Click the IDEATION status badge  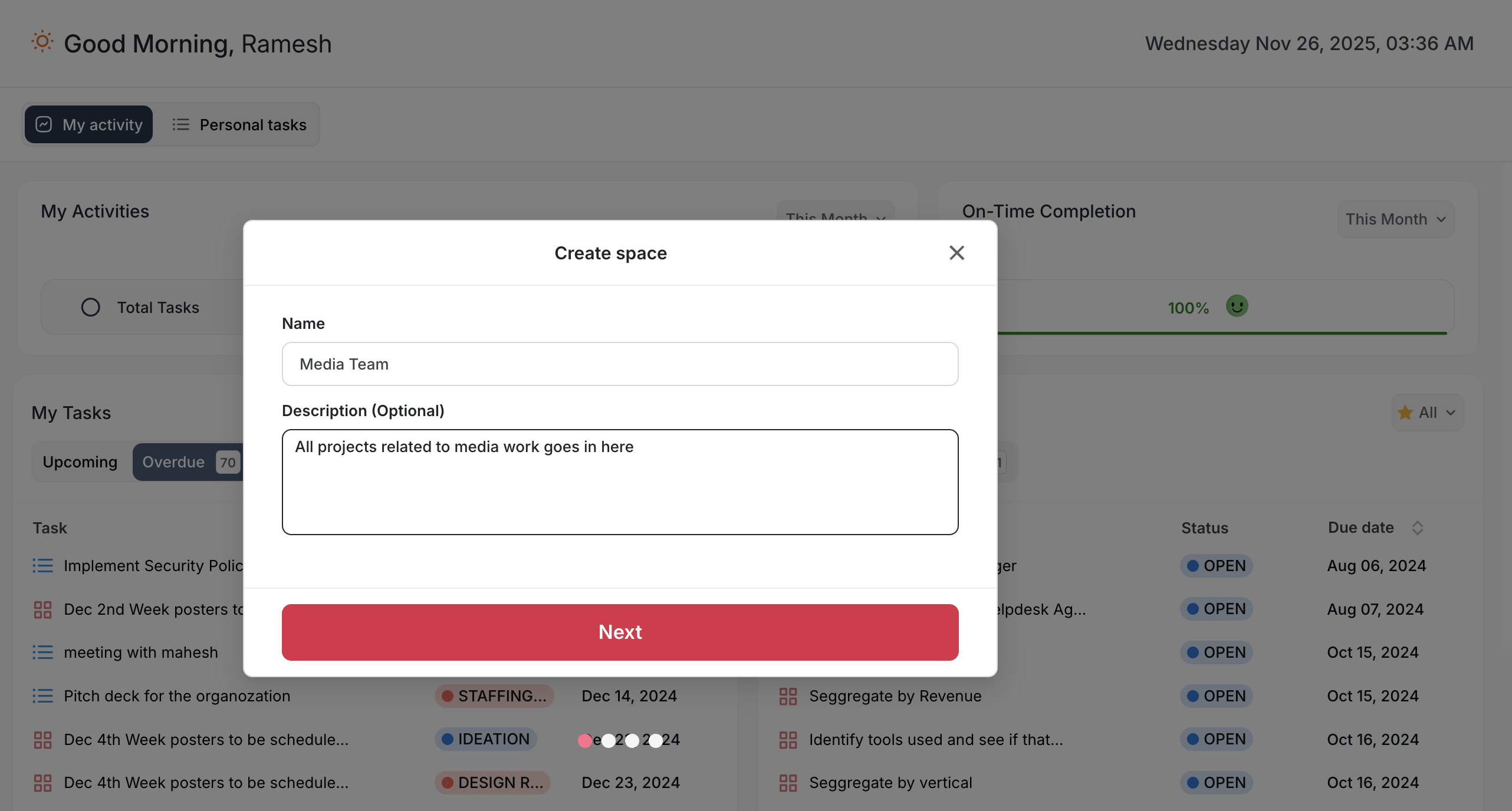click(x=486, y=739)
